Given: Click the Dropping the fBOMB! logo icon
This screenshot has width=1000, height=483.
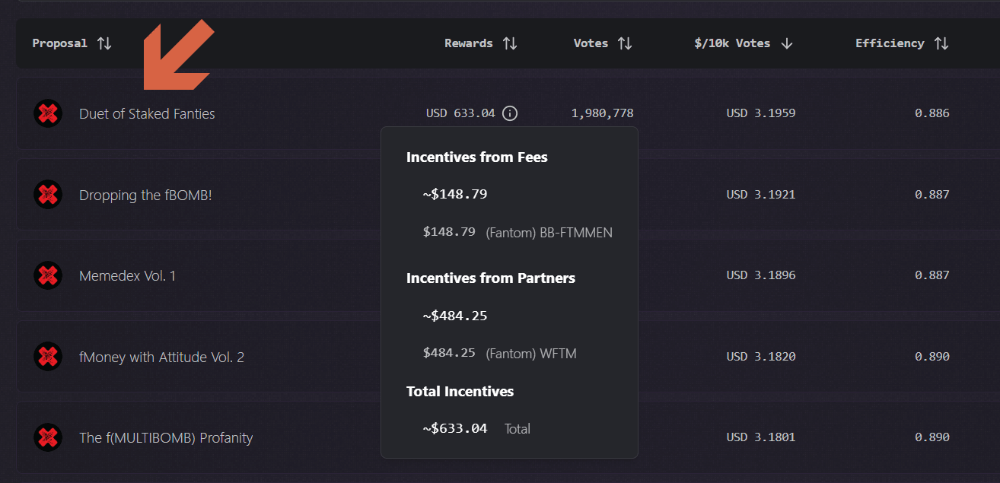Looking at the screenshot, I should point(48,195).
